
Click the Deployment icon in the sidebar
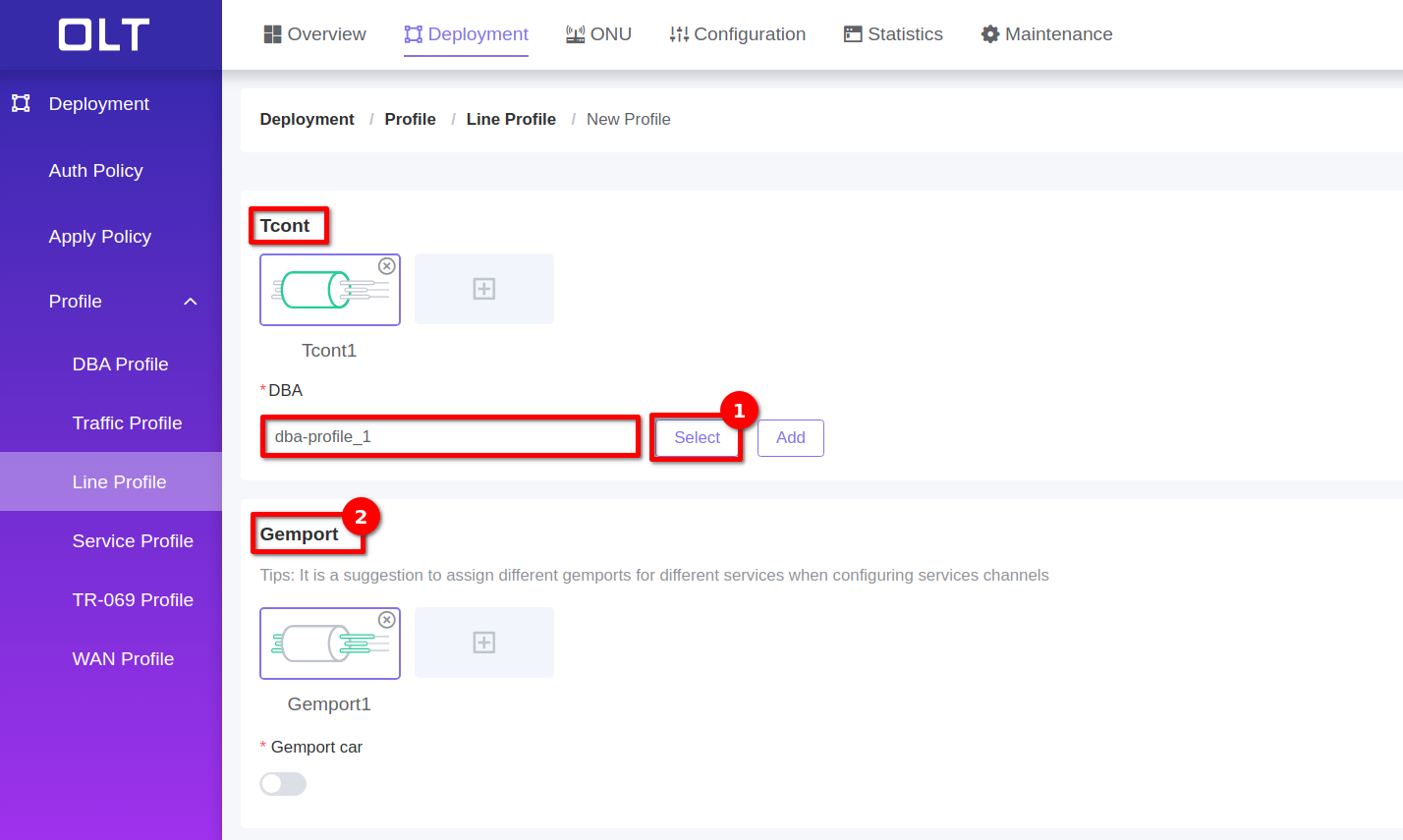pyautogui.click(x=21, y=103)
